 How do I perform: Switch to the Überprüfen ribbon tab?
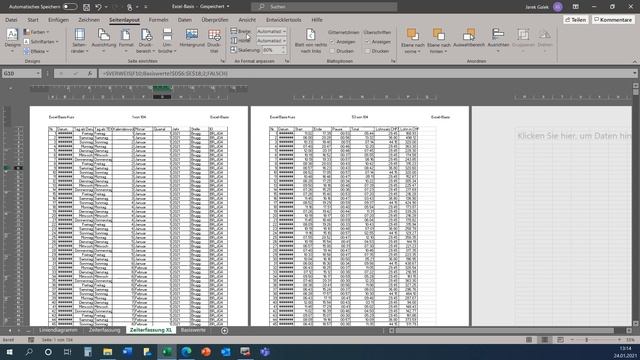point(215,20)
